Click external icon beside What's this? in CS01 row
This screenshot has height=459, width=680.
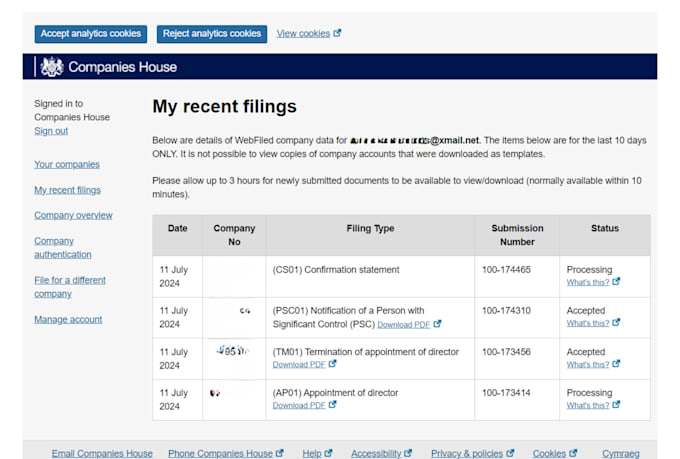click(x=616, y=282)
